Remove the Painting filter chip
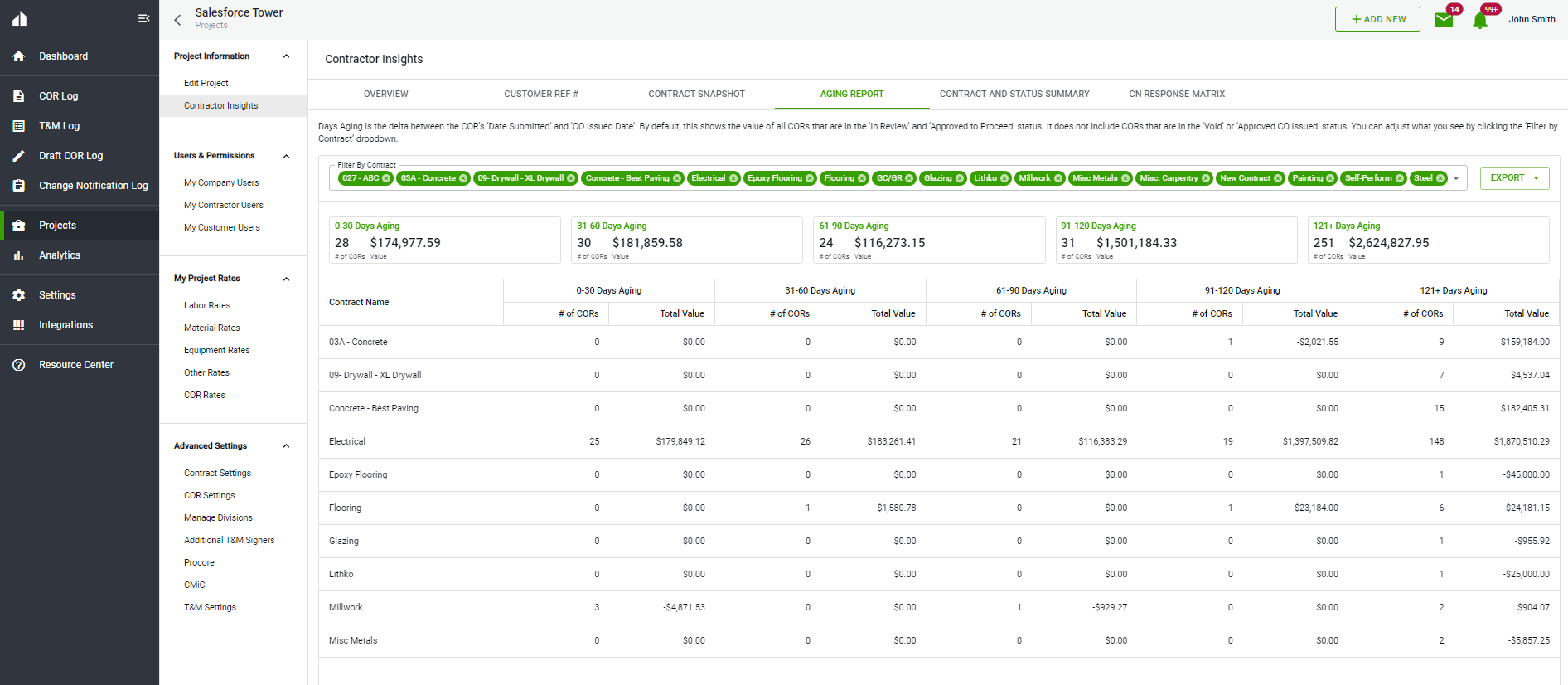The image size is (1568, 685). point(1330,178)
